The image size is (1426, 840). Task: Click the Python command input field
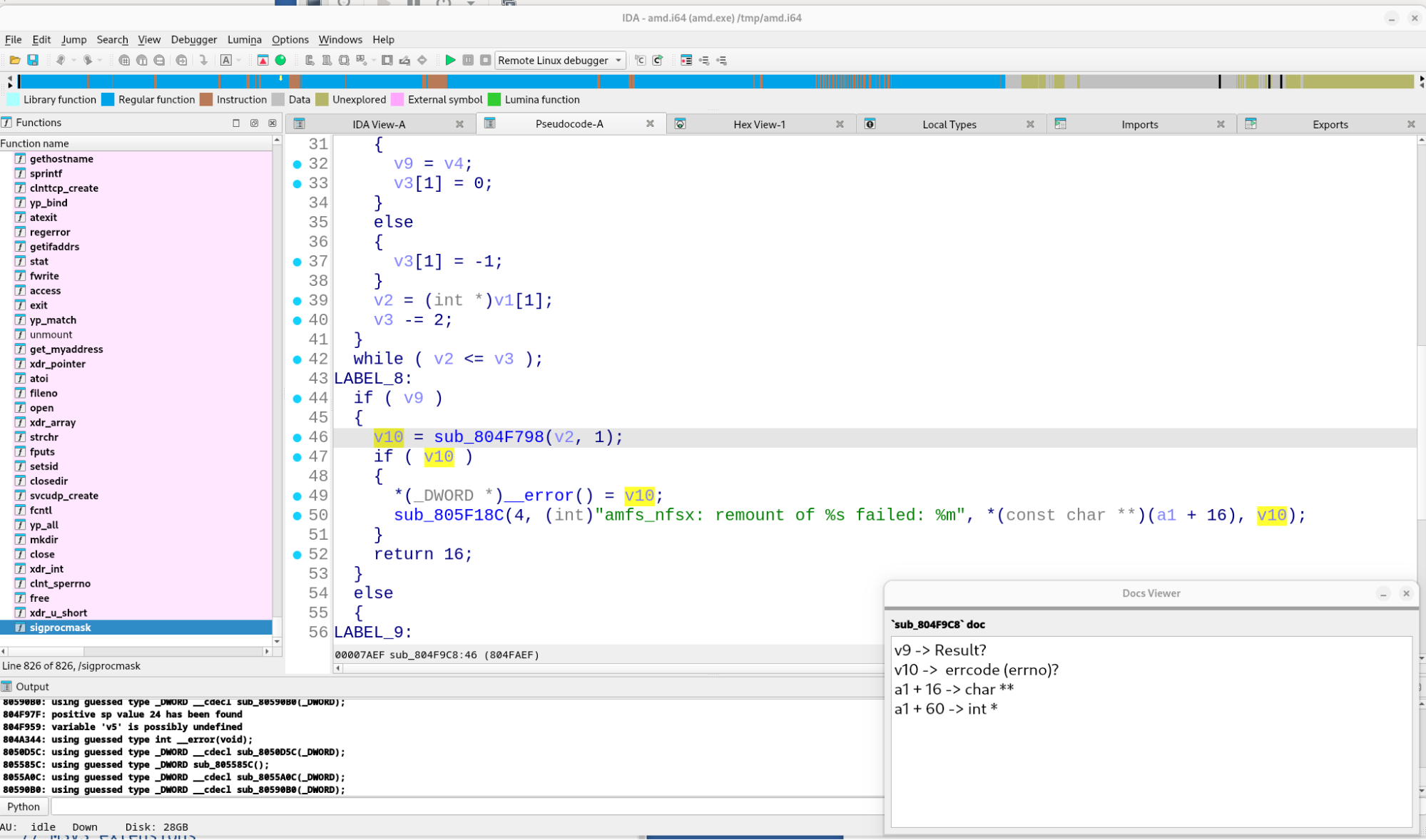pyautogui.click(x=464, y=806)
